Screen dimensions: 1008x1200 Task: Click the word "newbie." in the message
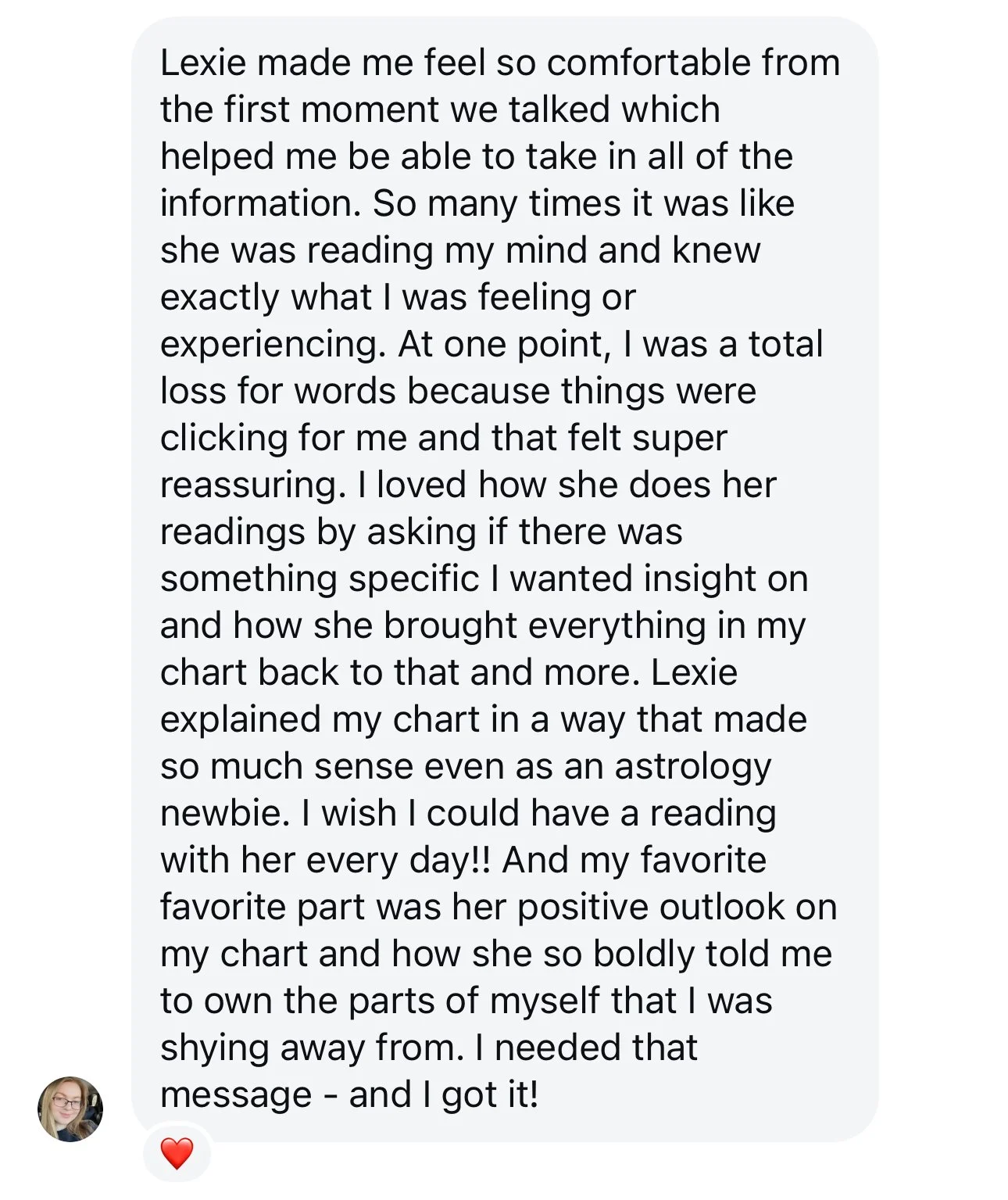225,813
